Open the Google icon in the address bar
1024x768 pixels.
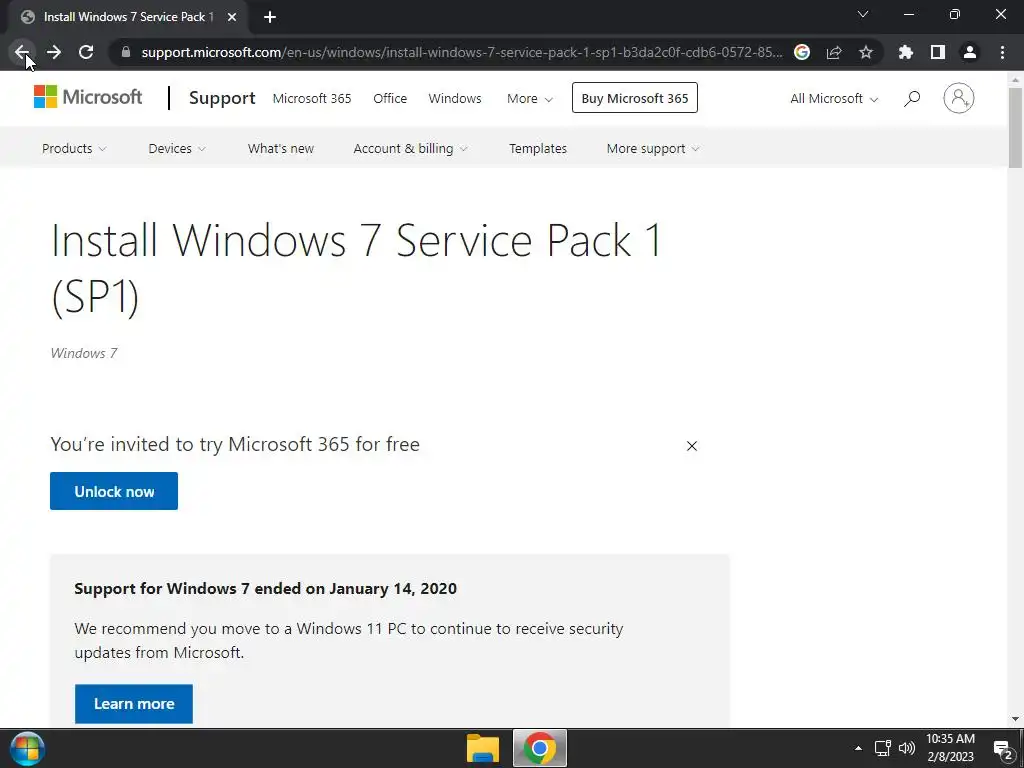[x=802, y=52]
